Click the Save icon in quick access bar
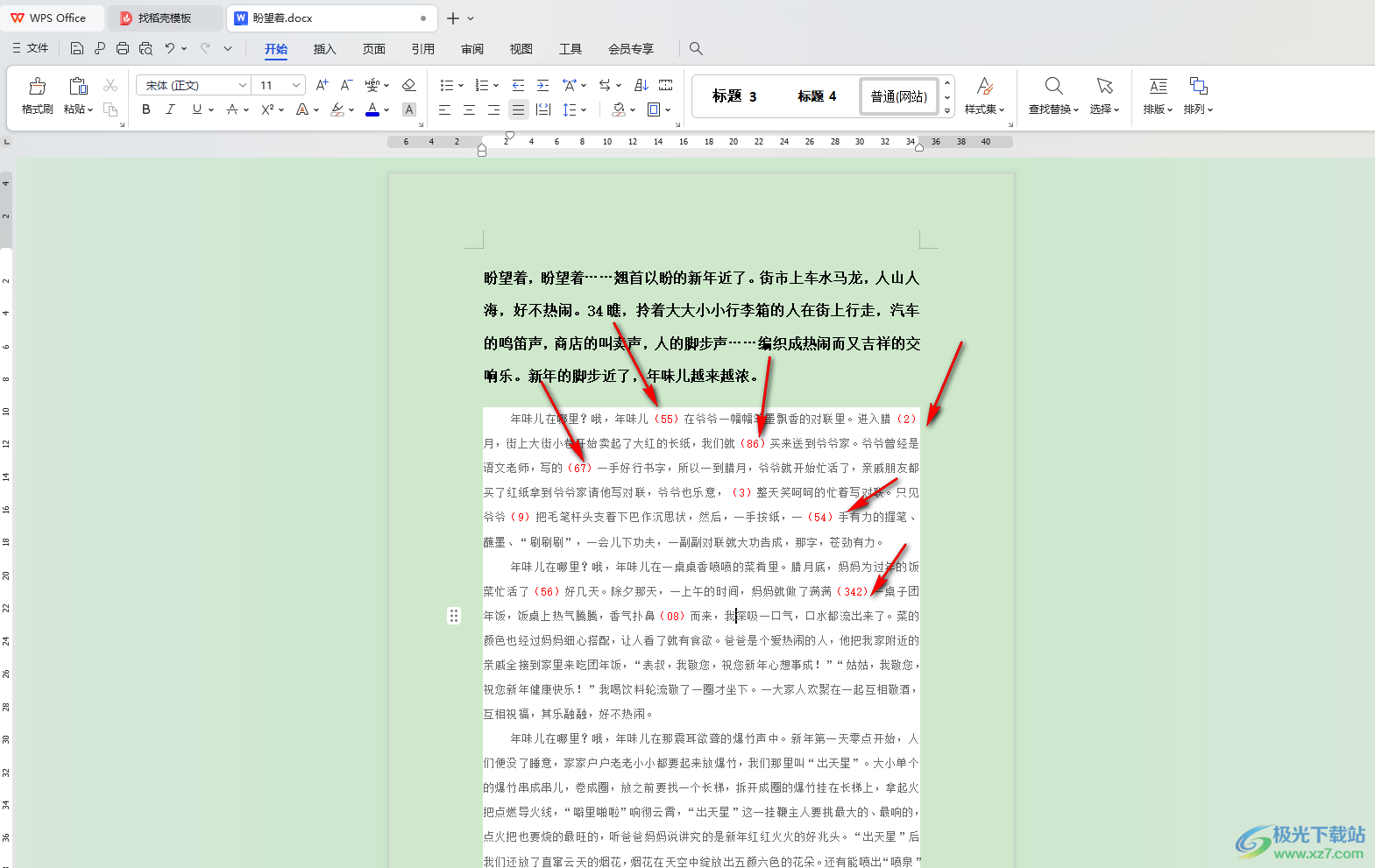The width and height of the screenshot is (1375, 868). (77, 48)
